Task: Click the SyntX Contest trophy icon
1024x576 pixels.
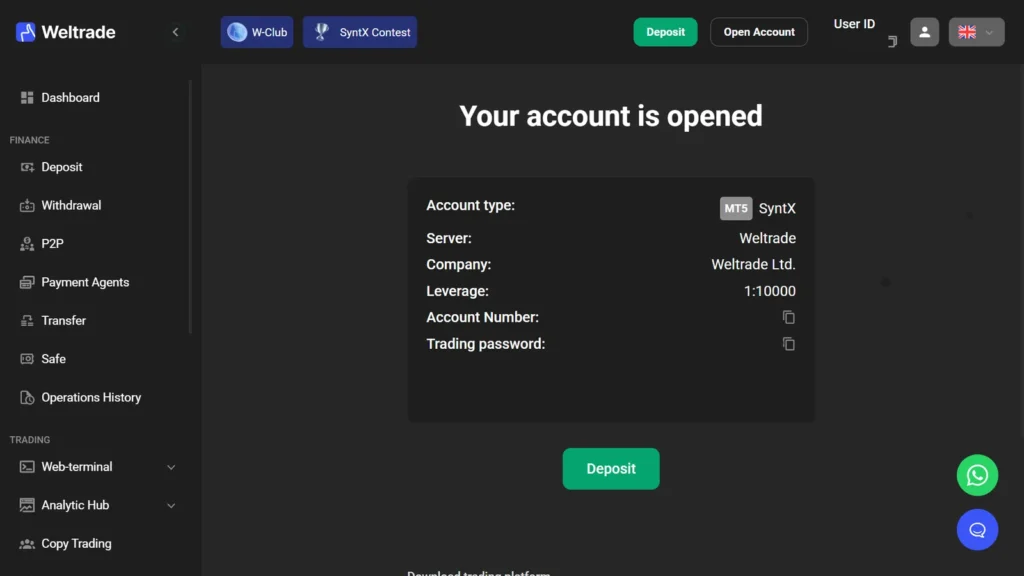Action: point(321,31)
